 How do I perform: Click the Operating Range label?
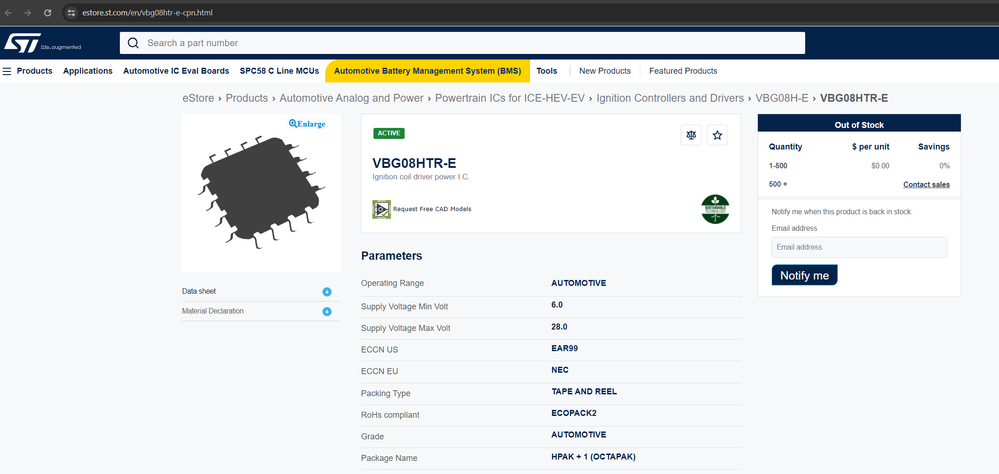click(x=392, y=284)
